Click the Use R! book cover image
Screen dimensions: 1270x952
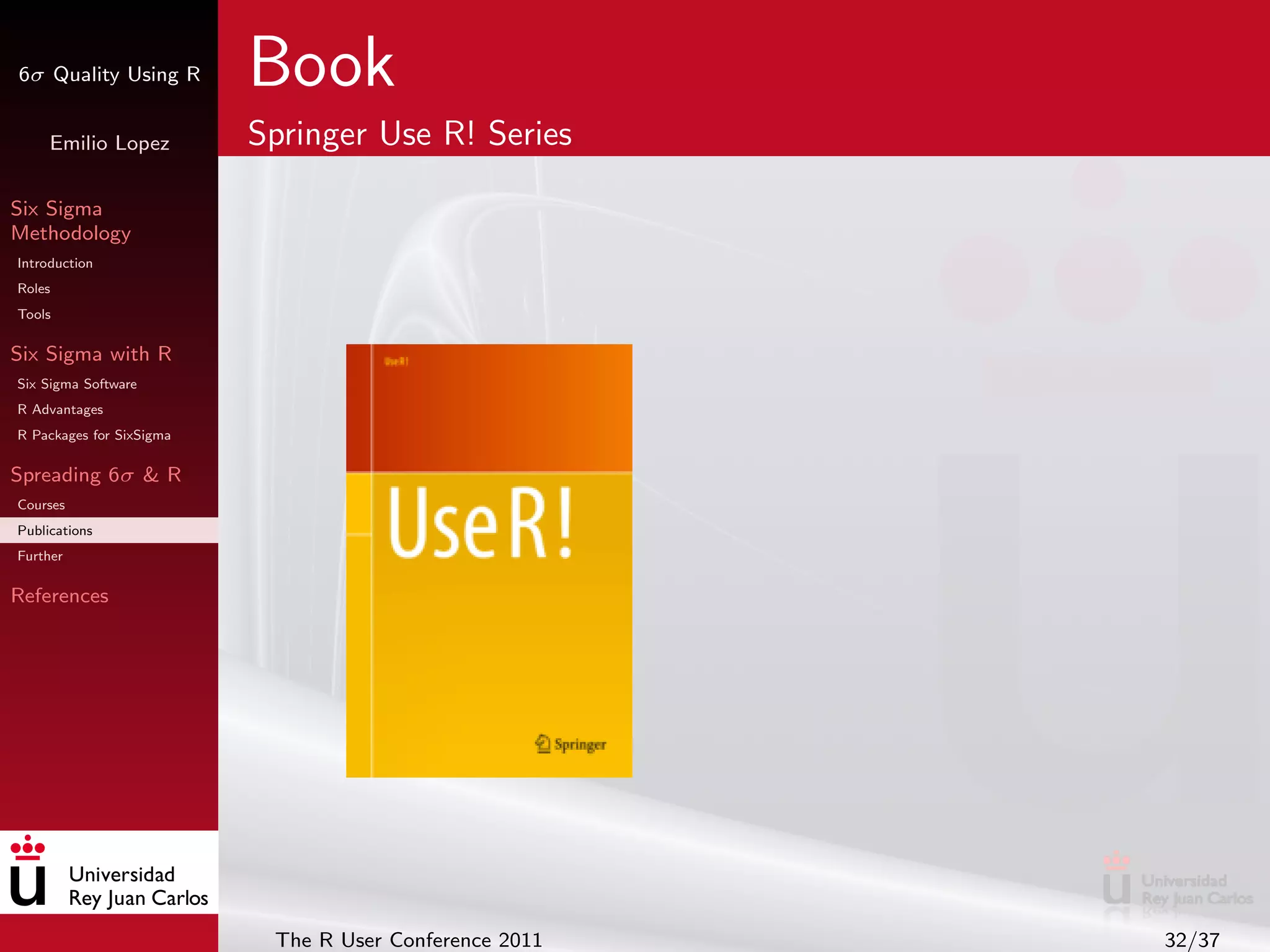(x=489, y=560)
